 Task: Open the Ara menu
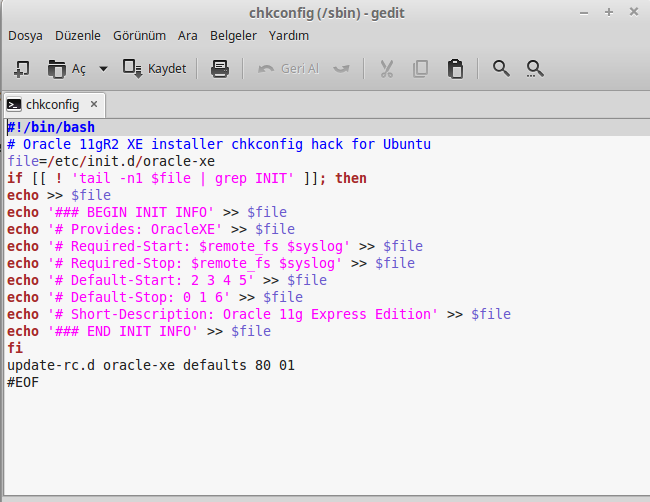pyautogui.click(x=188, y=36)
